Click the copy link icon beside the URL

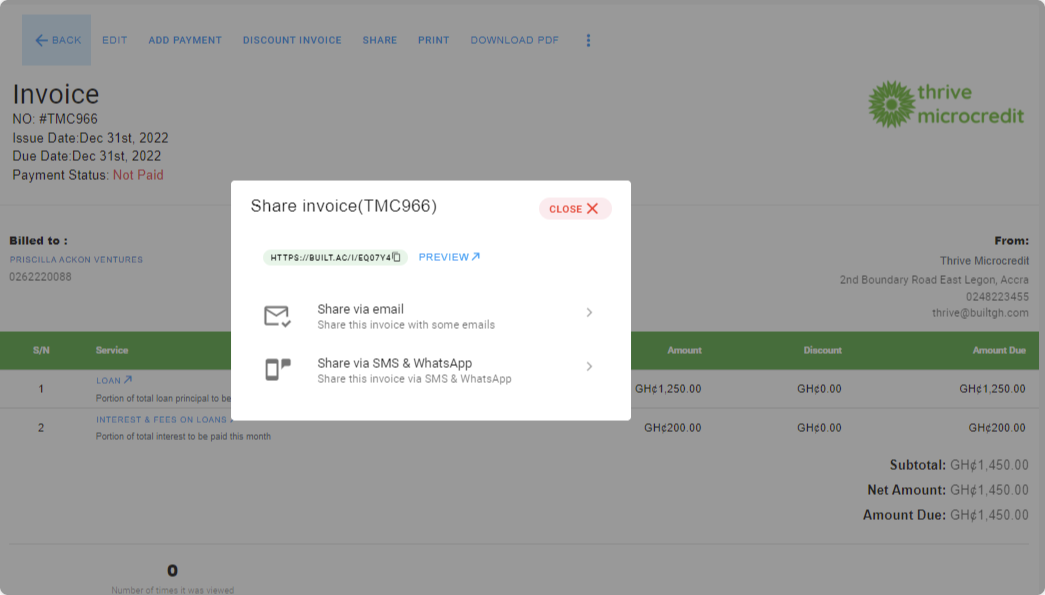point(397,258)
